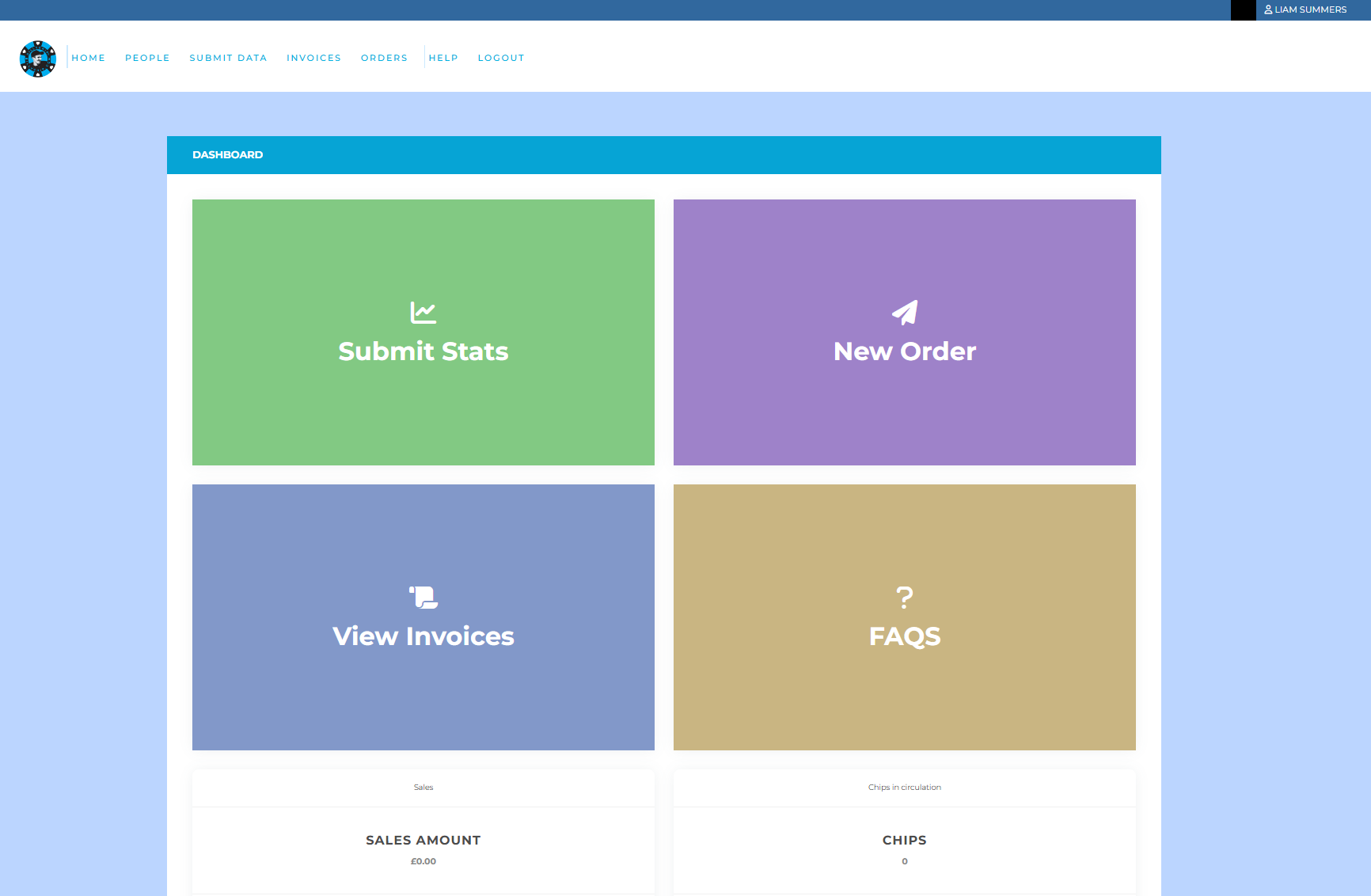The image size is (1371, 896).
Task: Log out using the Logout link
Action: [x=501, y=58]
